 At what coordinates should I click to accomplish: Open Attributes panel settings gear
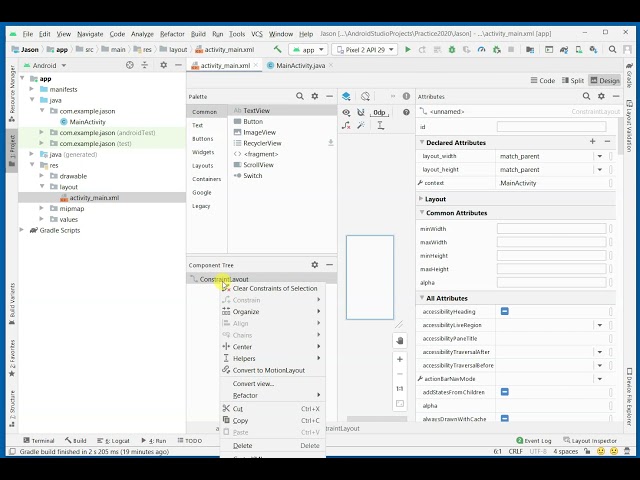(601, 96)
